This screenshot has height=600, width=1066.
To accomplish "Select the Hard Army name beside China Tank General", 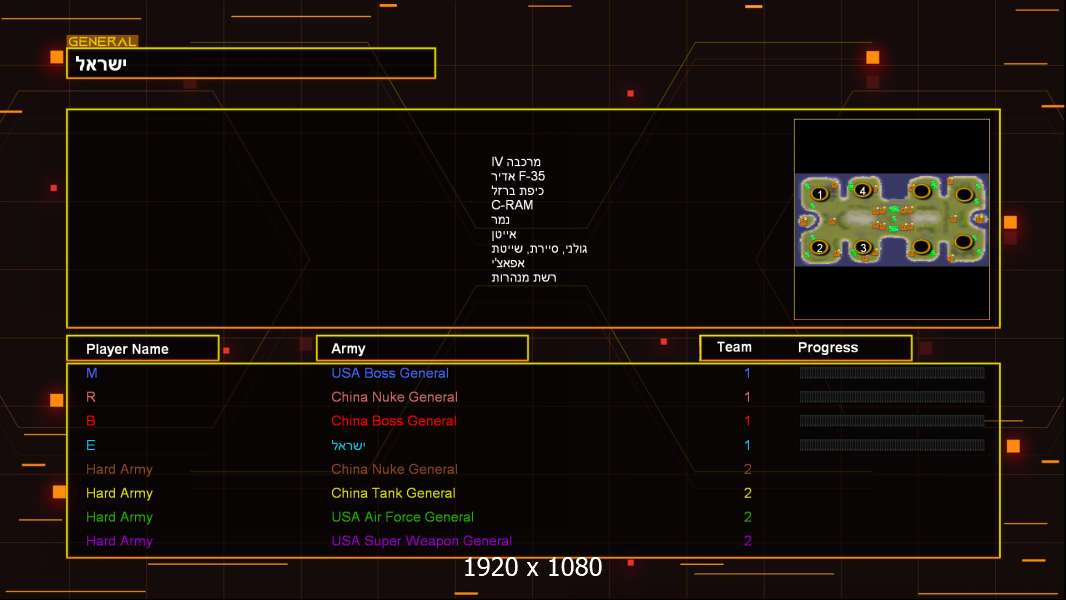I will coord(119,493).
